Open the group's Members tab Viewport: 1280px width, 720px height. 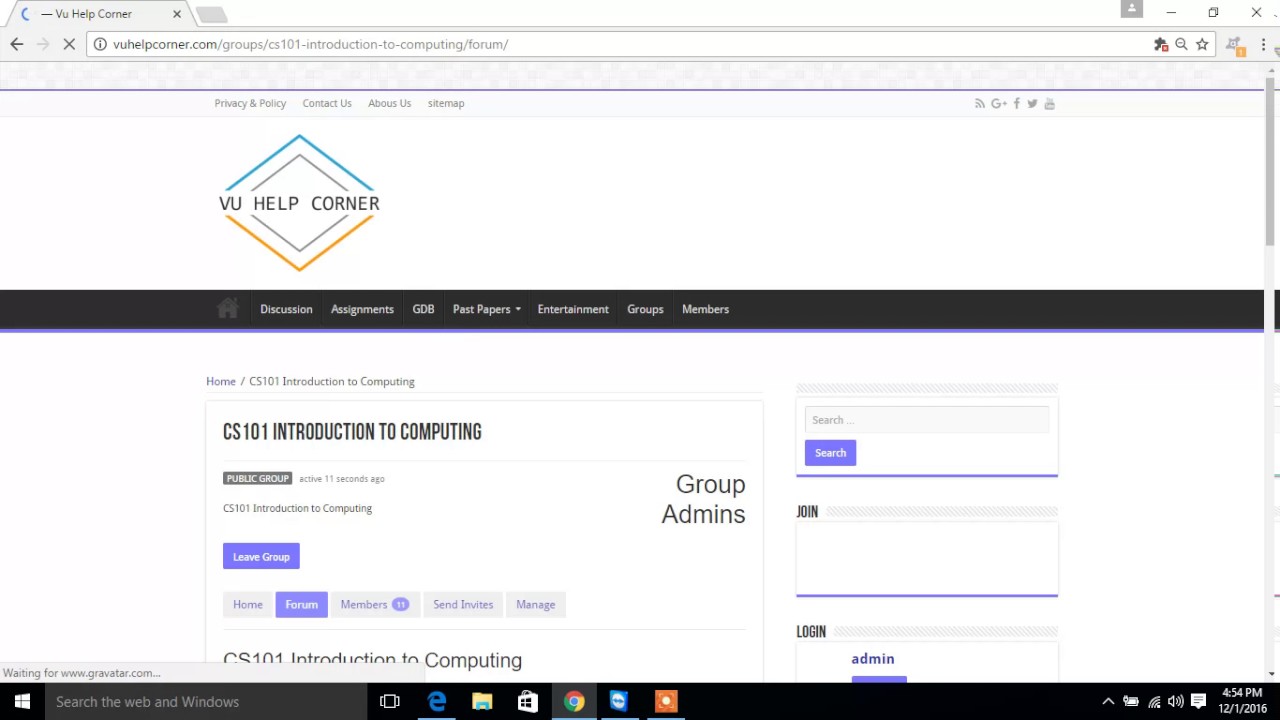374,604
